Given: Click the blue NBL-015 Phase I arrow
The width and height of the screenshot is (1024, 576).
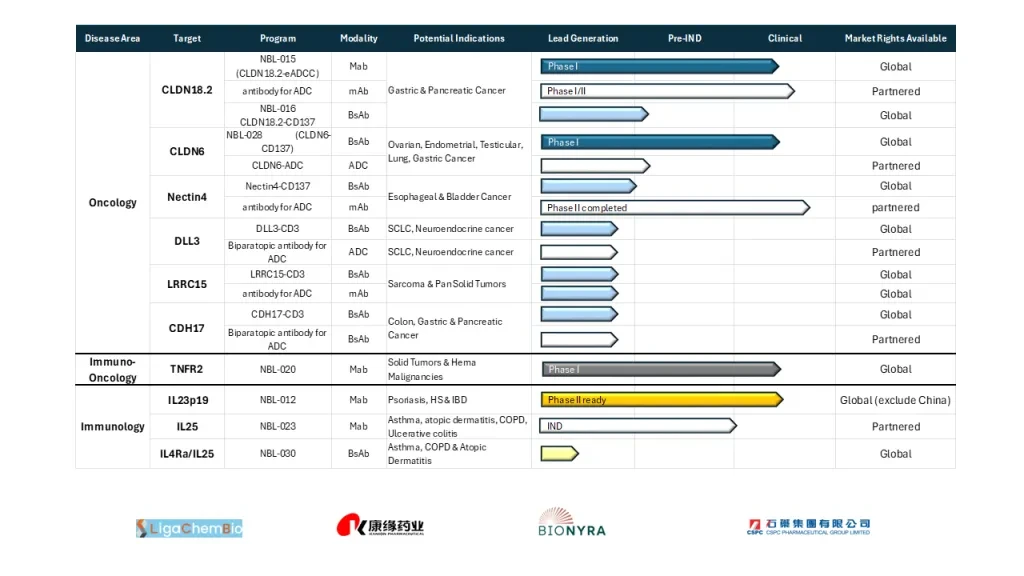Looking at the screenshot, I should (x=660, y=67).
